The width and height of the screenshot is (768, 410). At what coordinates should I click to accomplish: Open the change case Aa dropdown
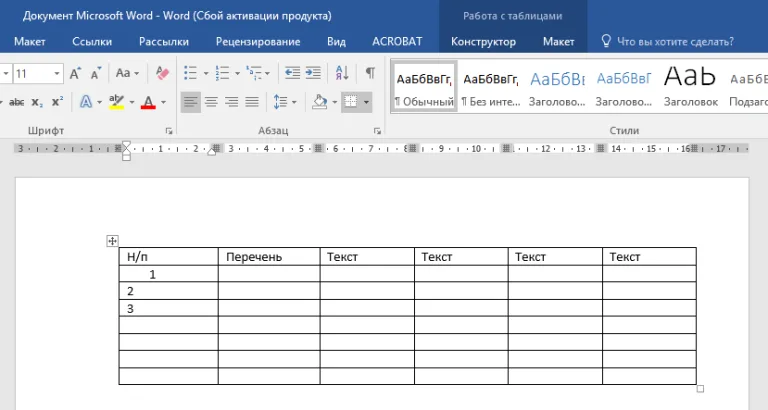(x=127, y=73)
